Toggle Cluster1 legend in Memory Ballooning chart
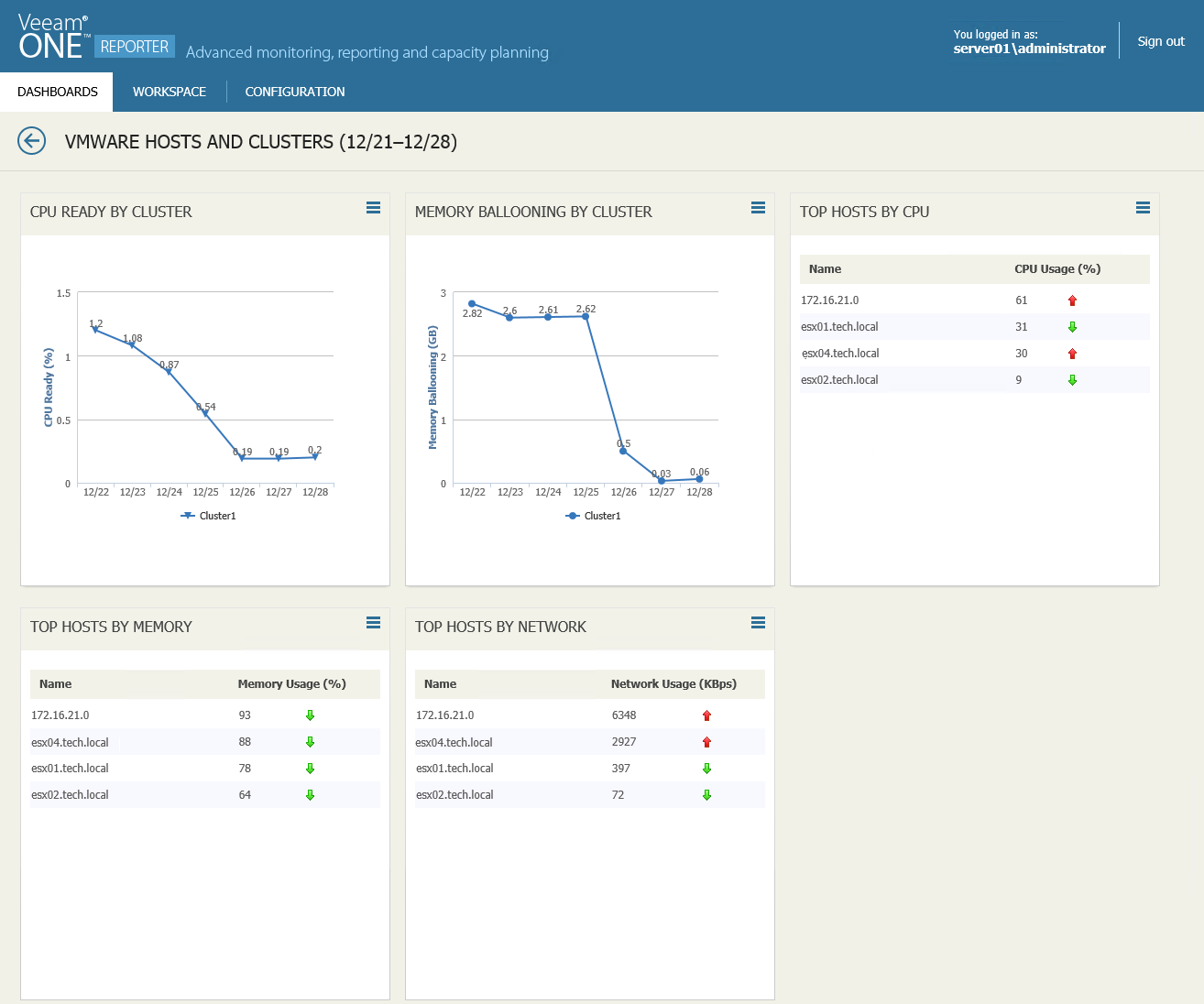 pos(594,516)
